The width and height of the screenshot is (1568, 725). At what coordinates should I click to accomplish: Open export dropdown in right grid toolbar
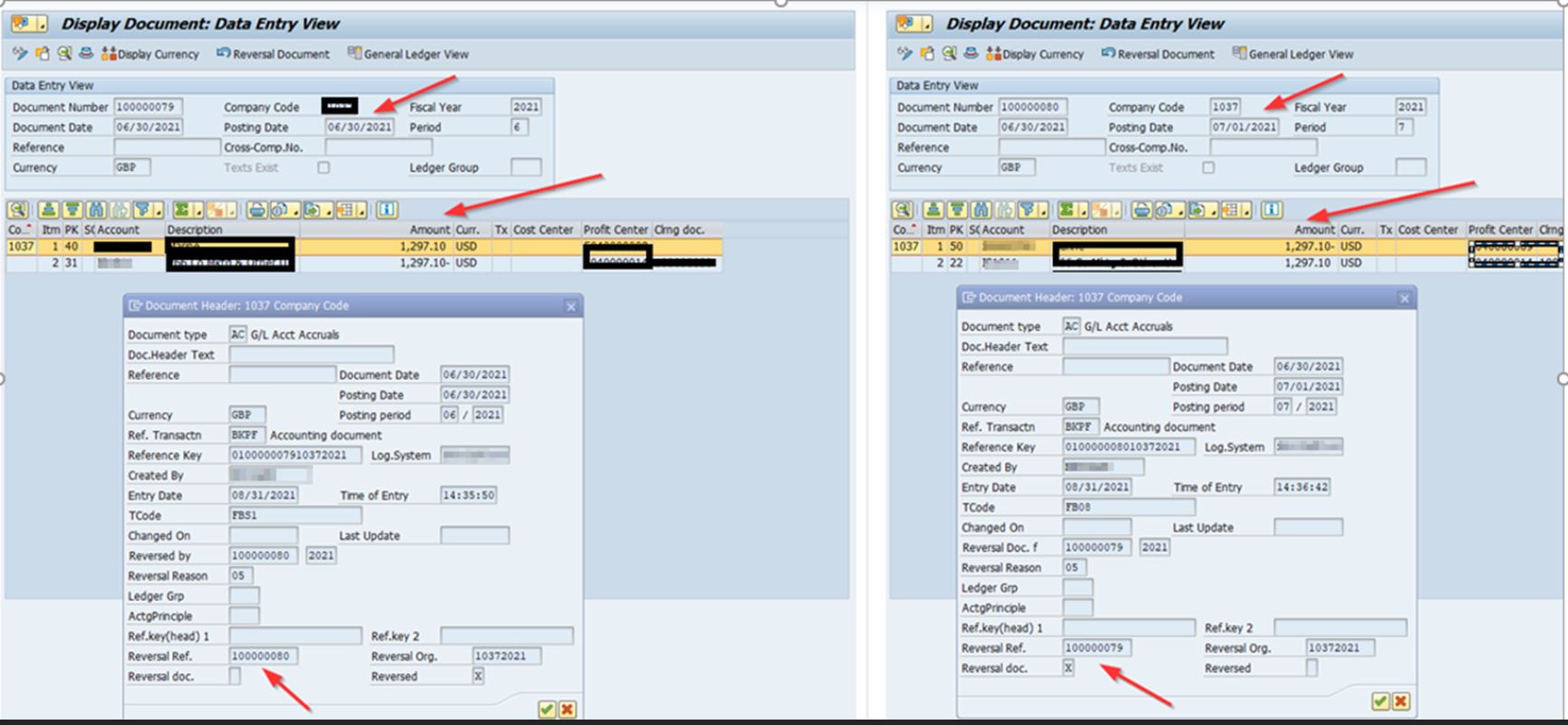click(1215, 210)
